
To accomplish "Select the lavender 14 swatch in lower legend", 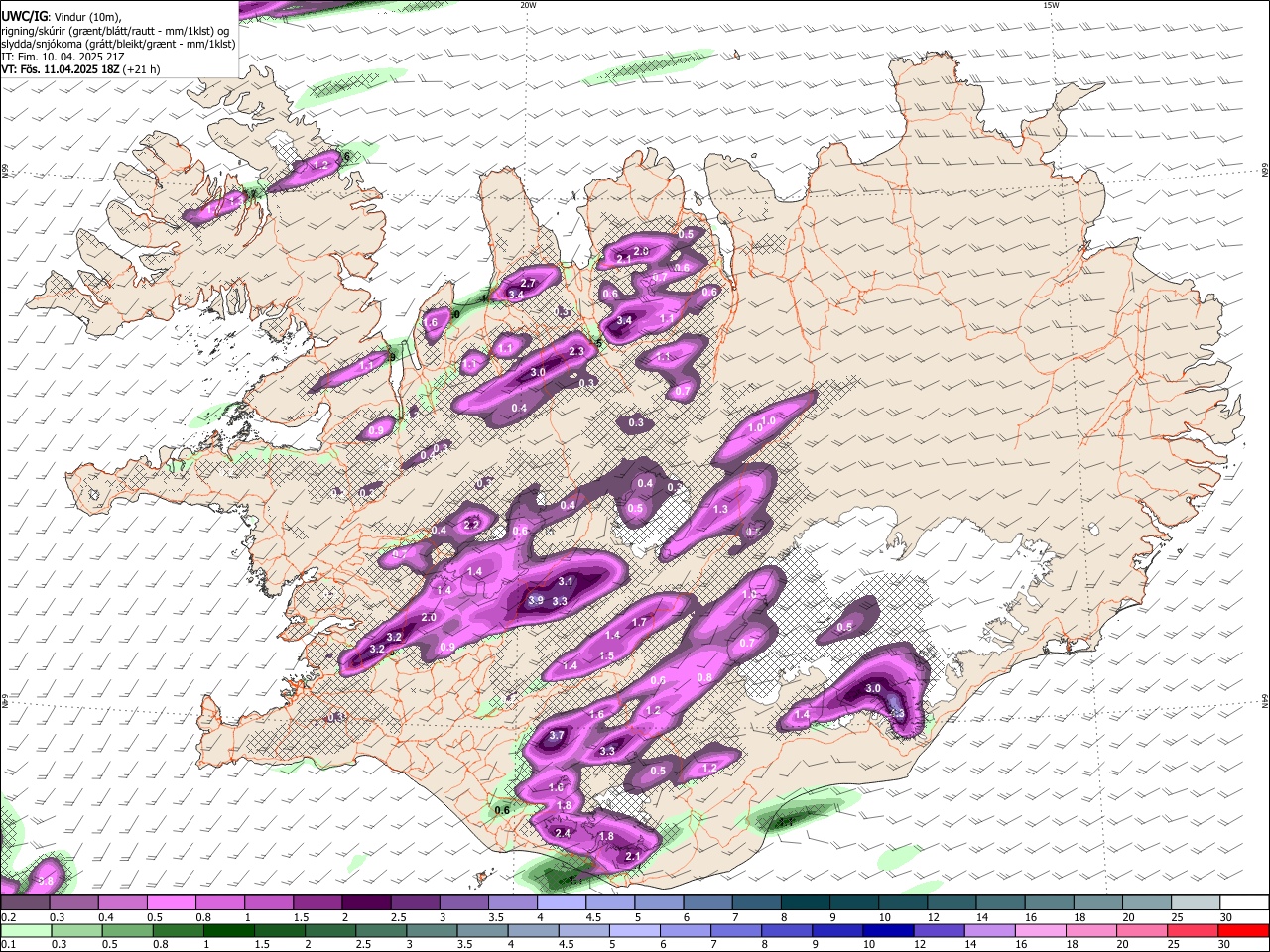I will 989,931.
